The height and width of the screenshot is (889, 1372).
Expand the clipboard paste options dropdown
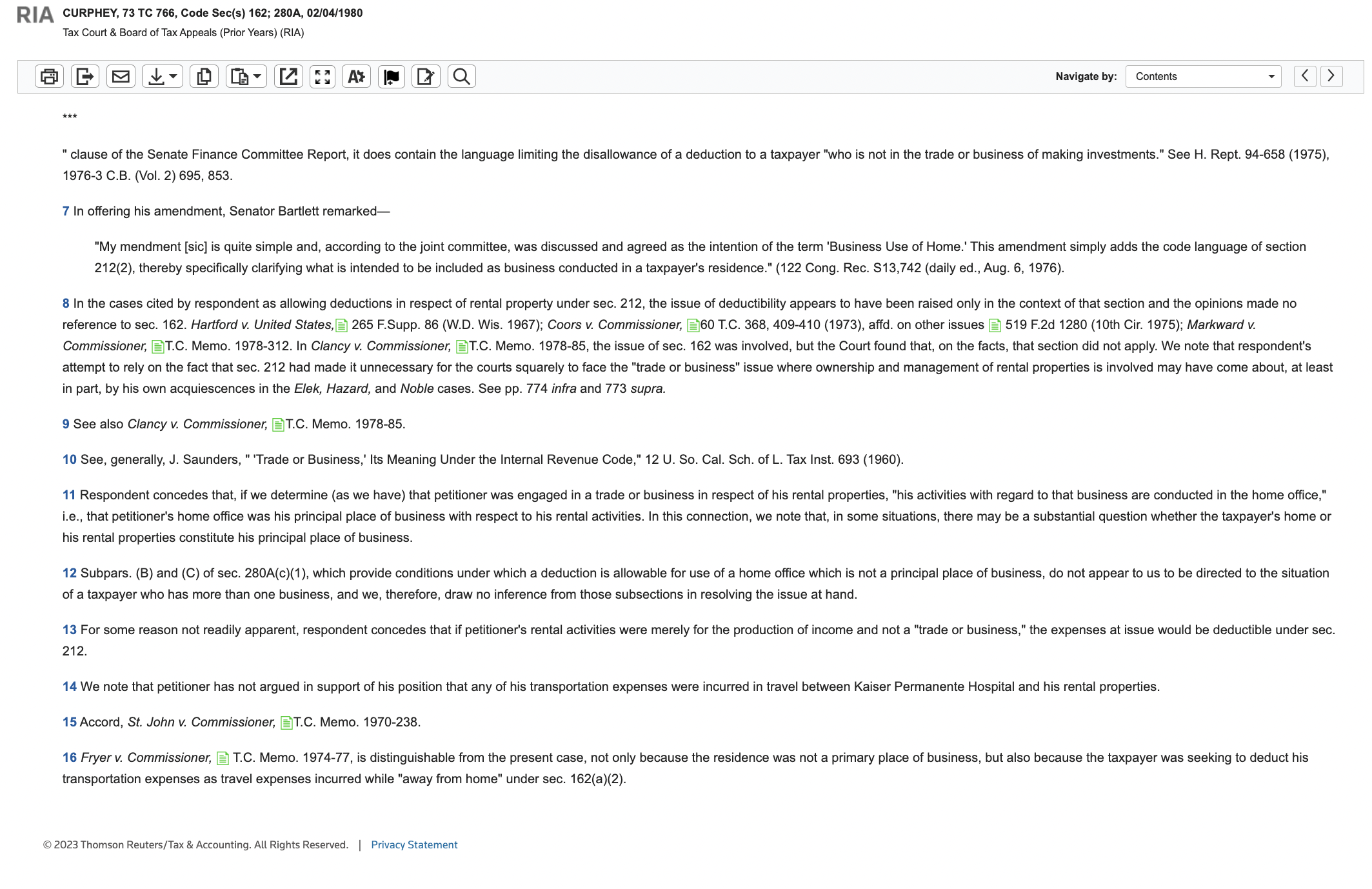pyautogui.click(x=246, y=77)
